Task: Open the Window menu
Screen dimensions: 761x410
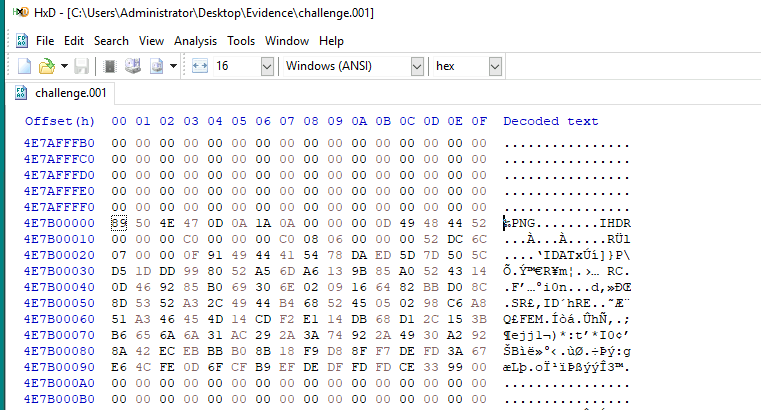Action: [286, 41]
